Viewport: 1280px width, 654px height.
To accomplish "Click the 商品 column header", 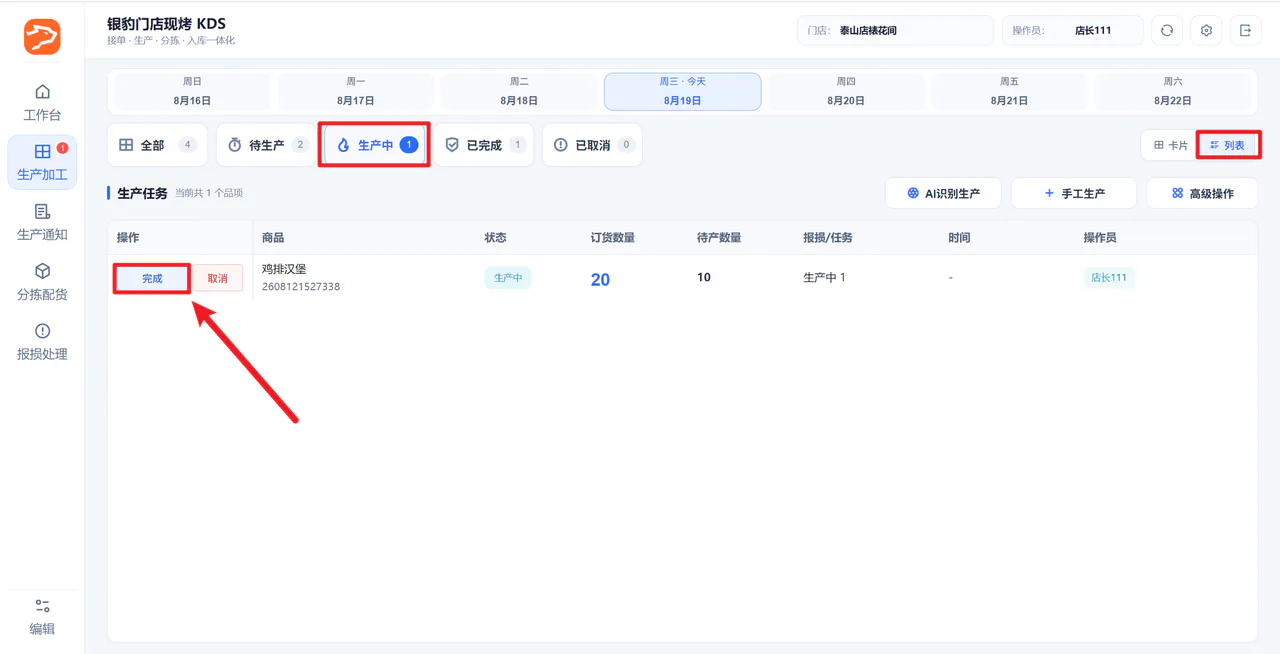I will tap(273, 238).
